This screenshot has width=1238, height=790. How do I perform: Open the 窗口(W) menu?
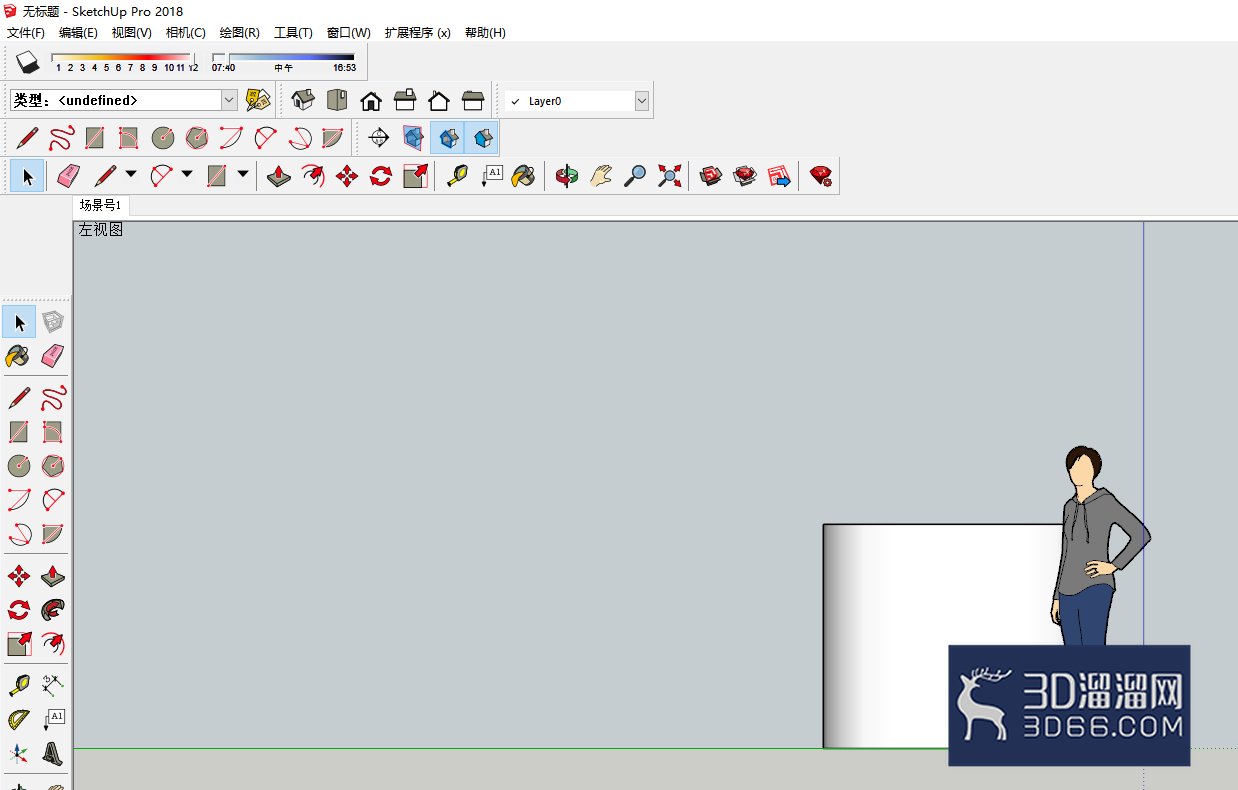tap(348, 33)
